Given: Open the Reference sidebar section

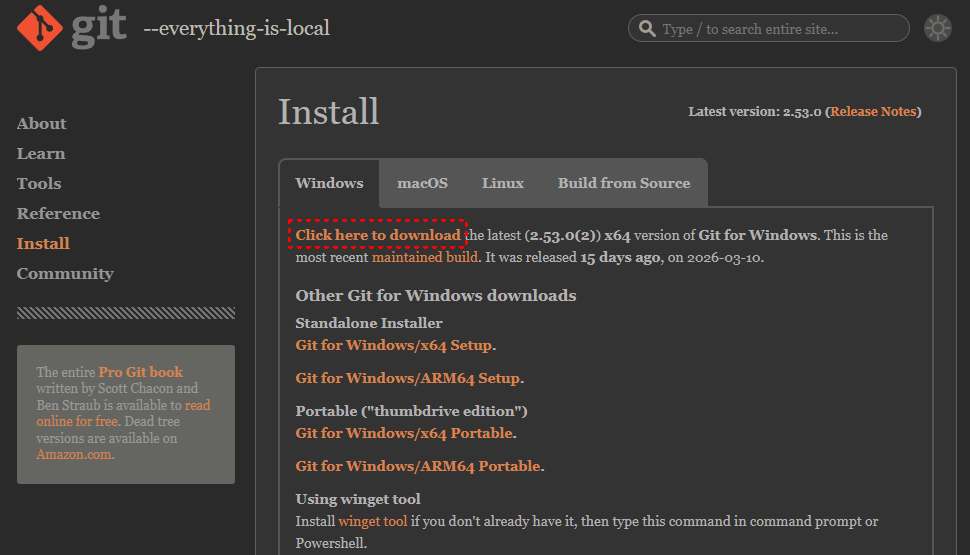Looking at the screenshot, I should point(58,214).
